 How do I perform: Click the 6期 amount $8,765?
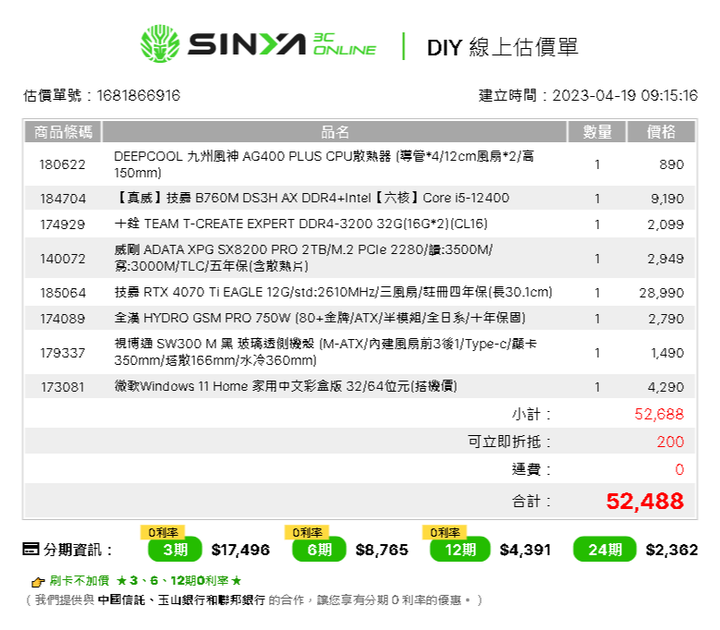(382, 550)
